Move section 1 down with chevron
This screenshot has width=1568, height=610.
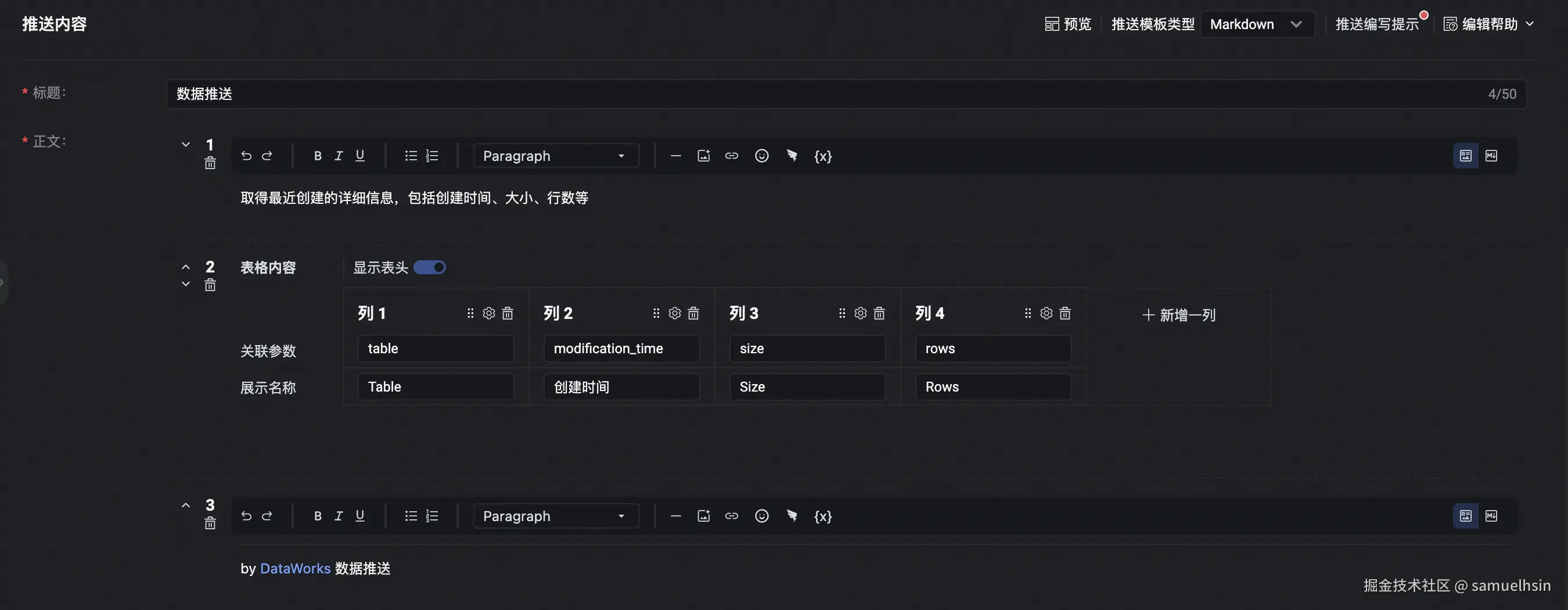(x=186, y=144)
